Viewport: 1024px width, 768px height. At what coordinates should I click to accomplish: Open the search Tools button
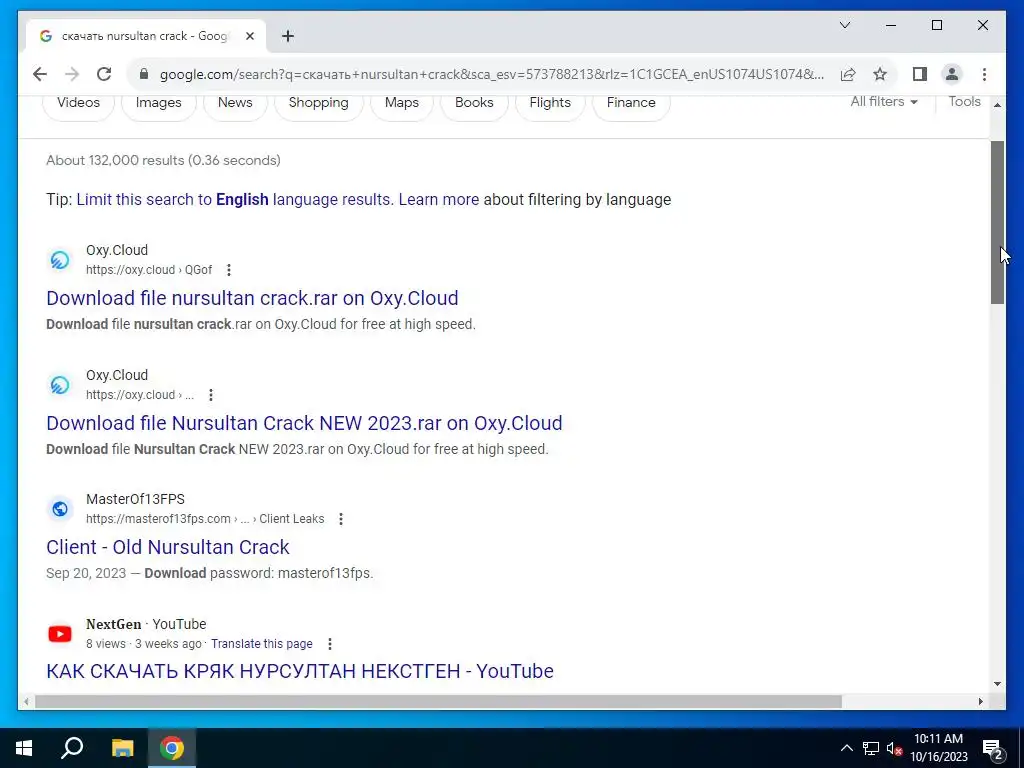[x=964, y=102]
